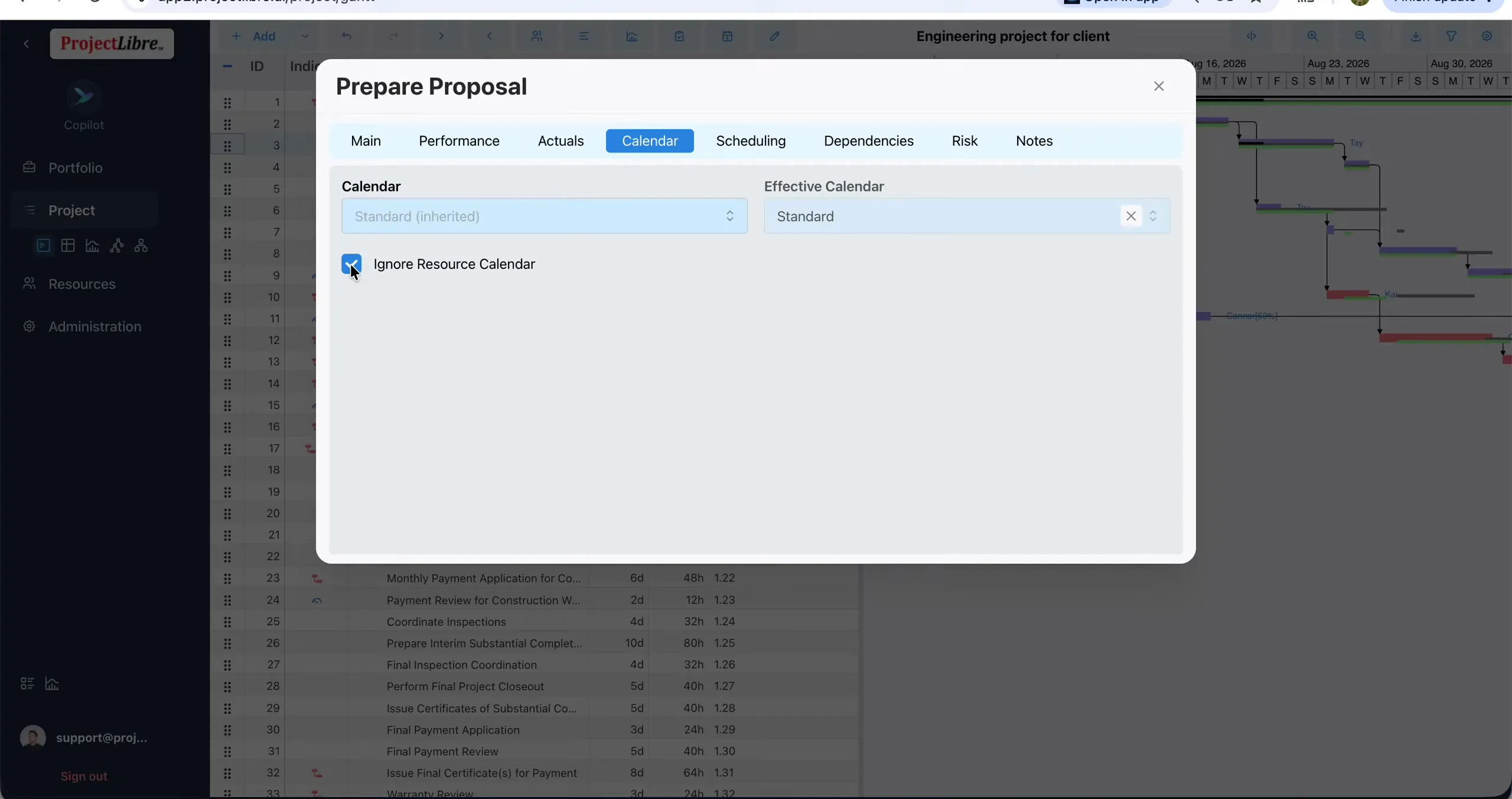Collapse sidebar with back chevron
1512x799 pixels.
pyautogui.click(x=26, y=44)
